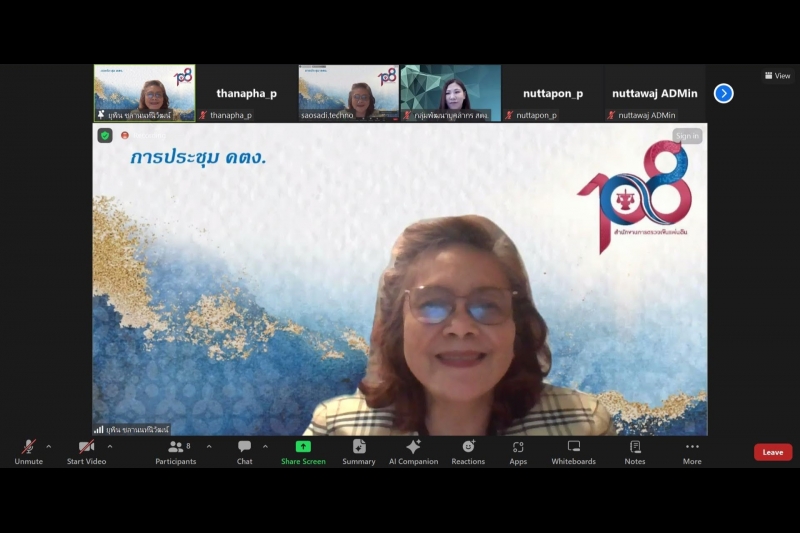The width and height of the screenshot is (800, 533).
Task: Click the Sign in button
Action: coord(687,136)
